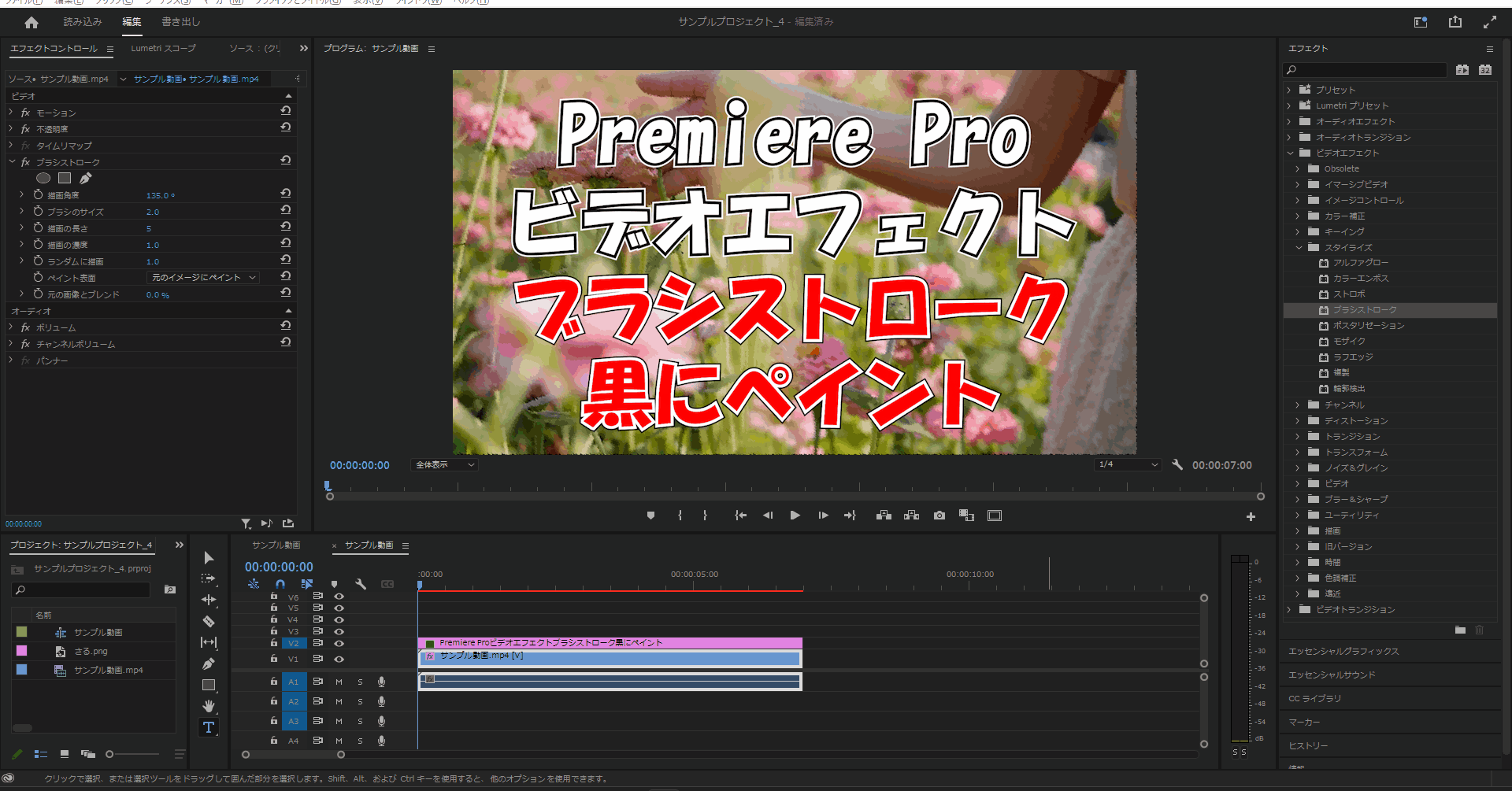This screenshot has width=1512, height=791.
Task: Select the Pen tool in timeline toolbar
Action: coord(209,663)
